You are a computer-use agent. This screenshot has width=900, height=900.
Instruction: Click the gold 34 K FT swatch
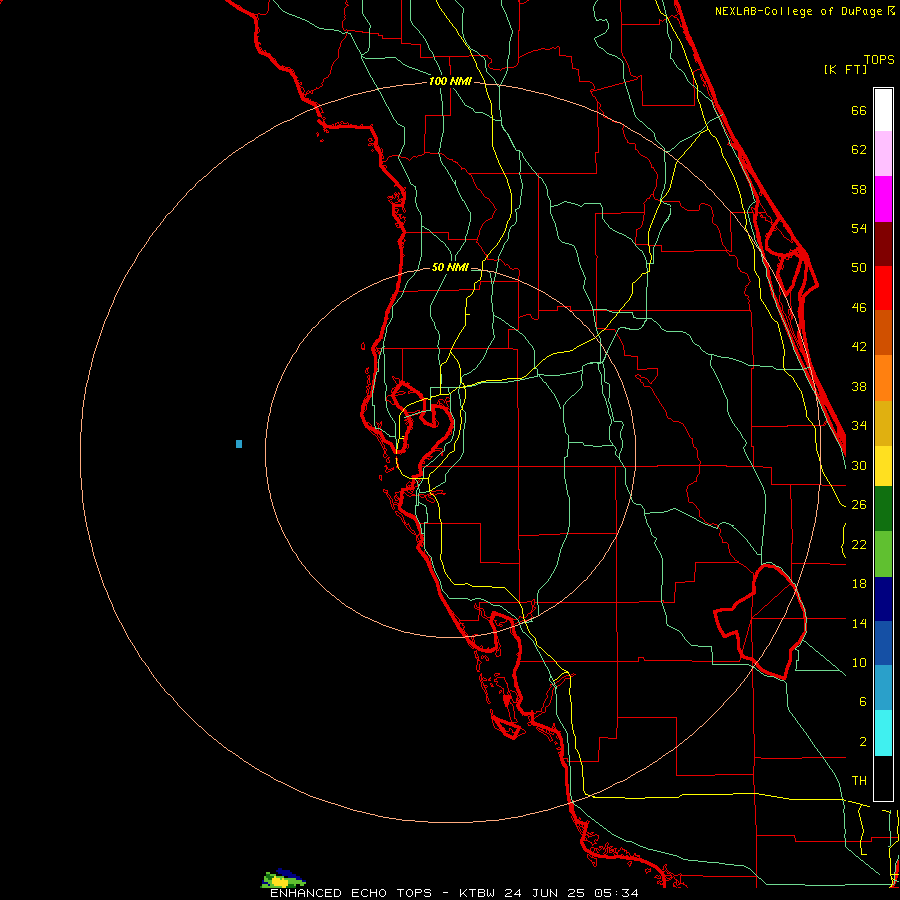883,423
